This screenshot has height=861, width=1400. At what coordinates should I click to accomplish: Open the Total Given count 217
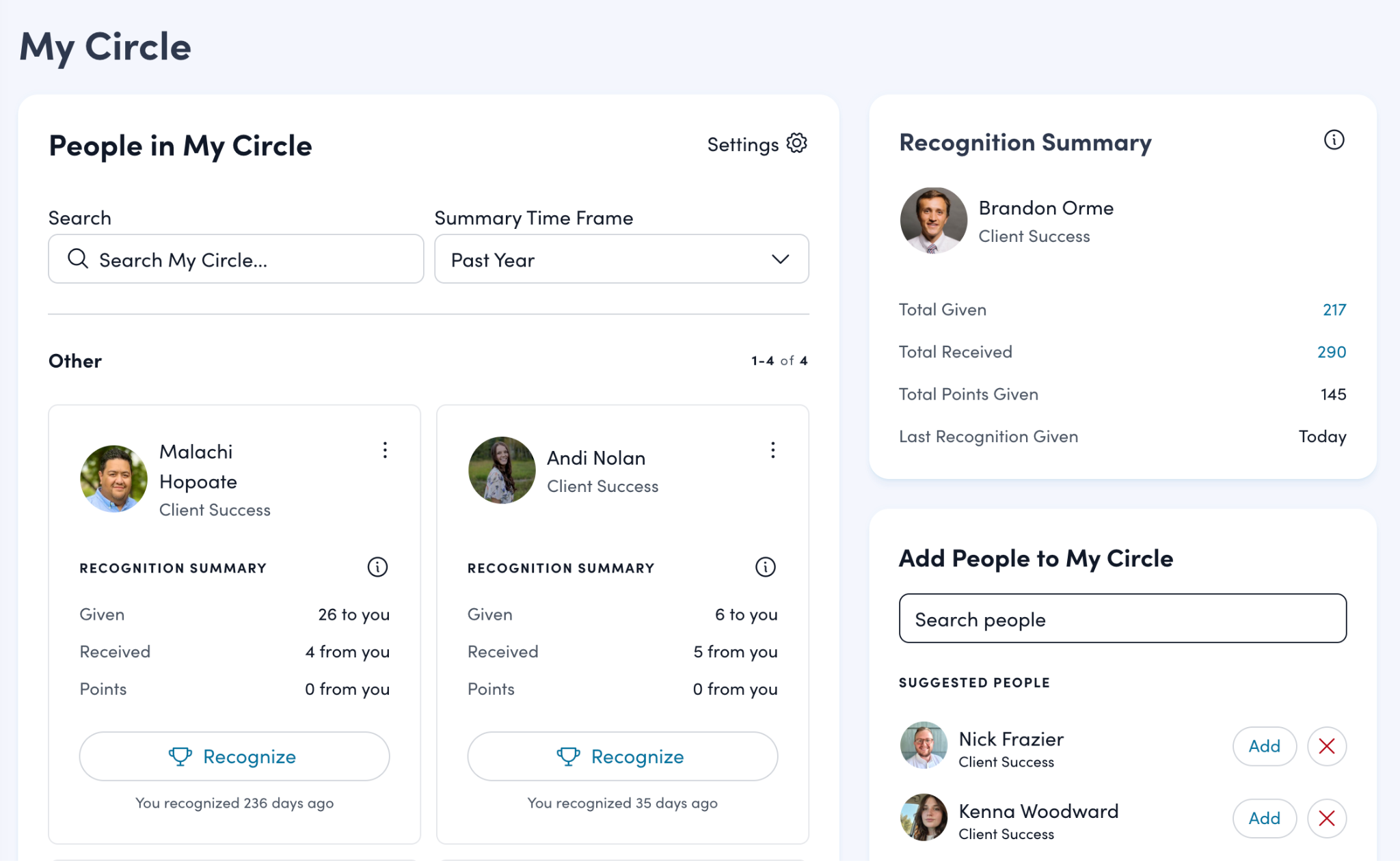tap(1334, 310)
